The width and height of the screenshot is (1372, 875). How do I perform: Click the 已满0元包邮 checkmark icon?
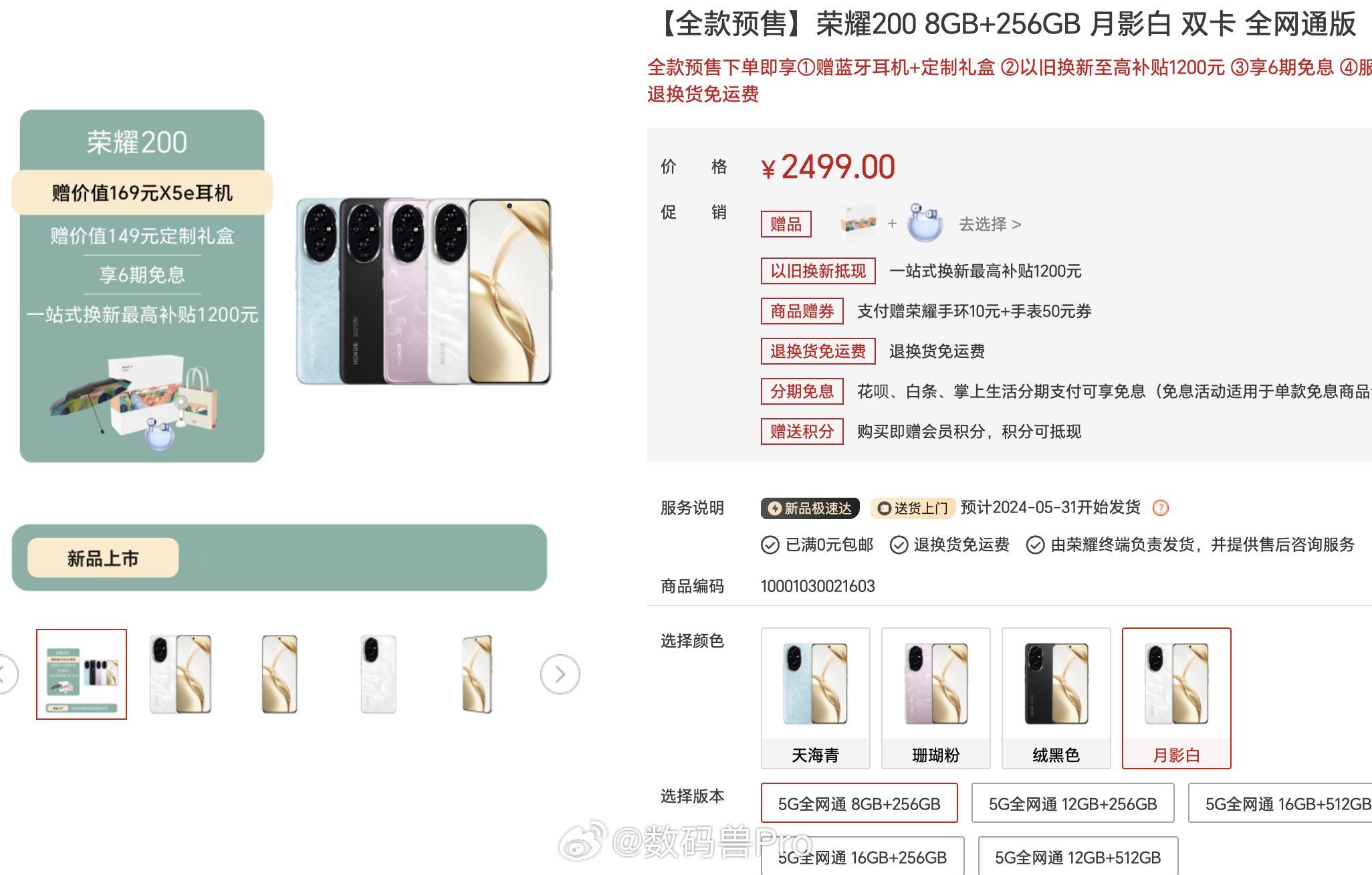pyautogui.click(x=770, y=545)
